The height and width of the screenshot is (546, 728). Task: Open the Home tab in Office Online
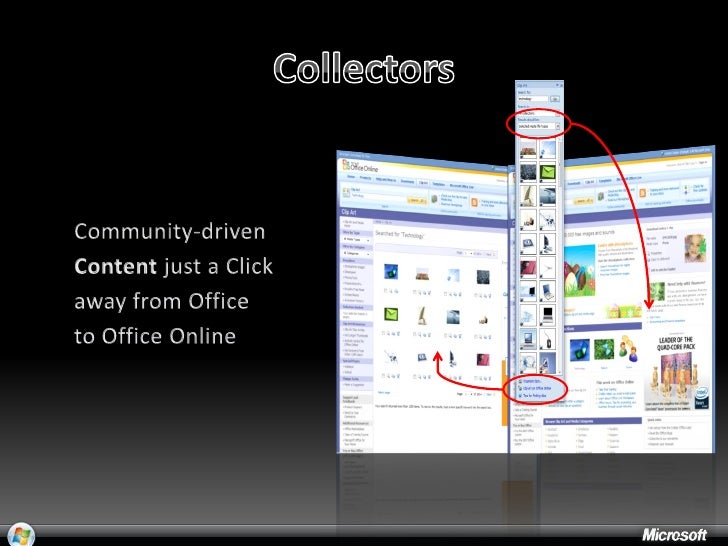tap(351, 177)
